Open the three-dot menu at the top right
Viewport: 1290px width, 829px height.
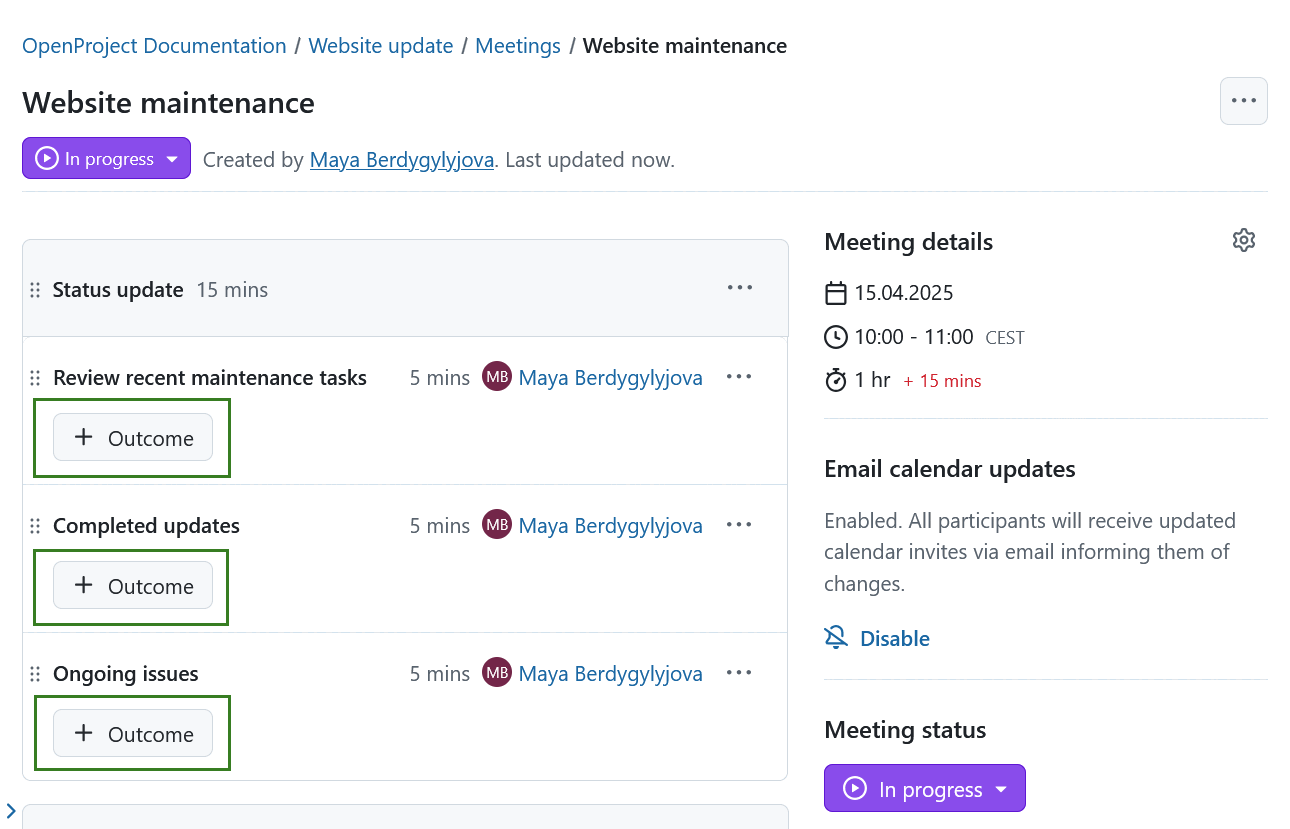coord(1243,100)
